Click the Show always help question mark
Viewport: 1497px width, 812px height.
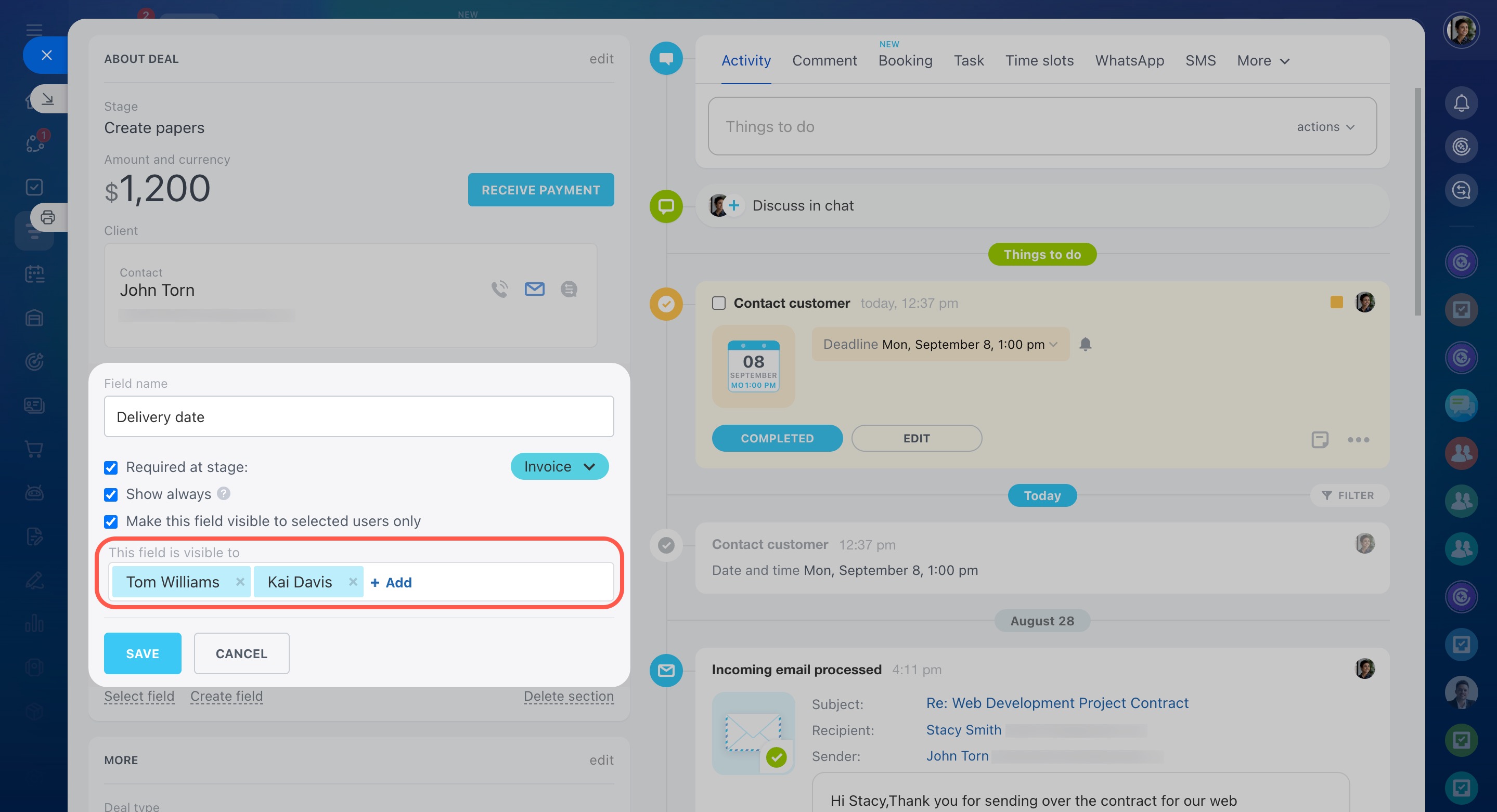pos(224,494)
